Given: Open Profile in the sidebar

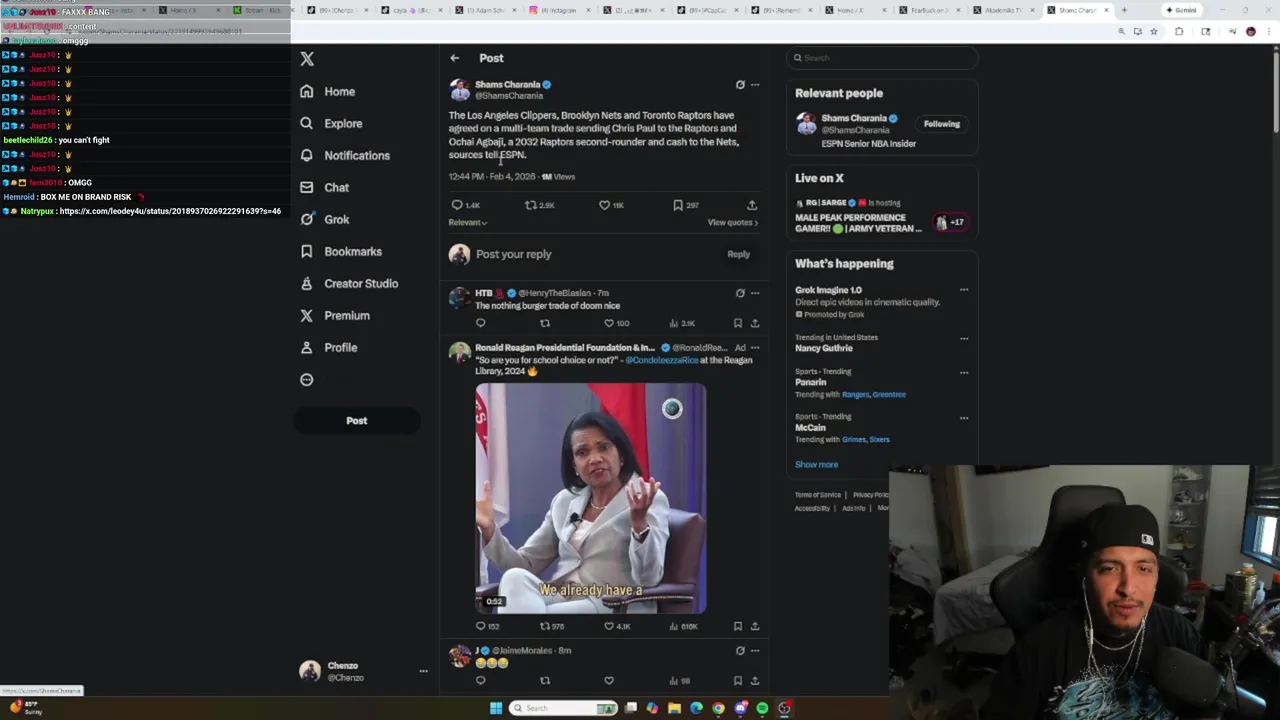Looking at the screenshot, I should [x=329, y=348].
